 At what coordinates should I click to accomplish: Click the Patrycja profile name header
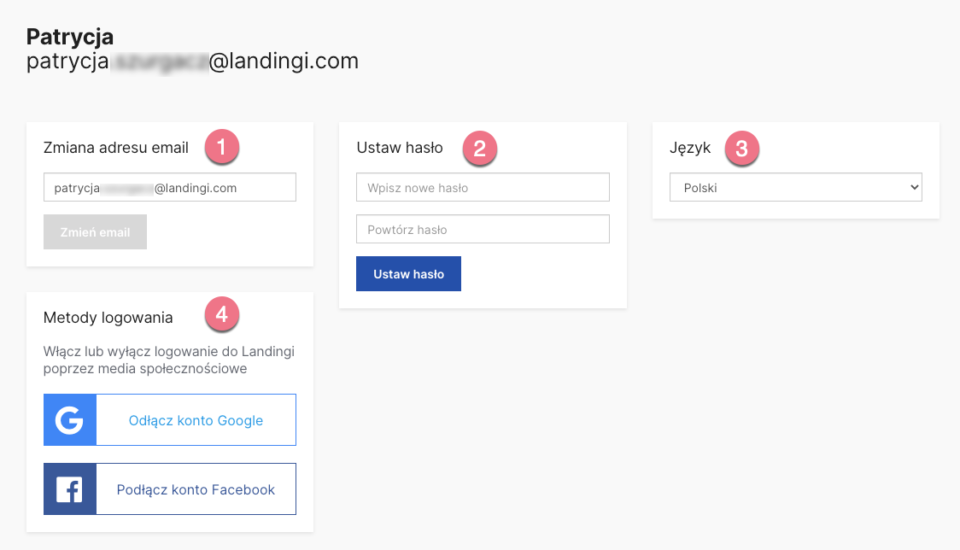(x=70, y=37)
